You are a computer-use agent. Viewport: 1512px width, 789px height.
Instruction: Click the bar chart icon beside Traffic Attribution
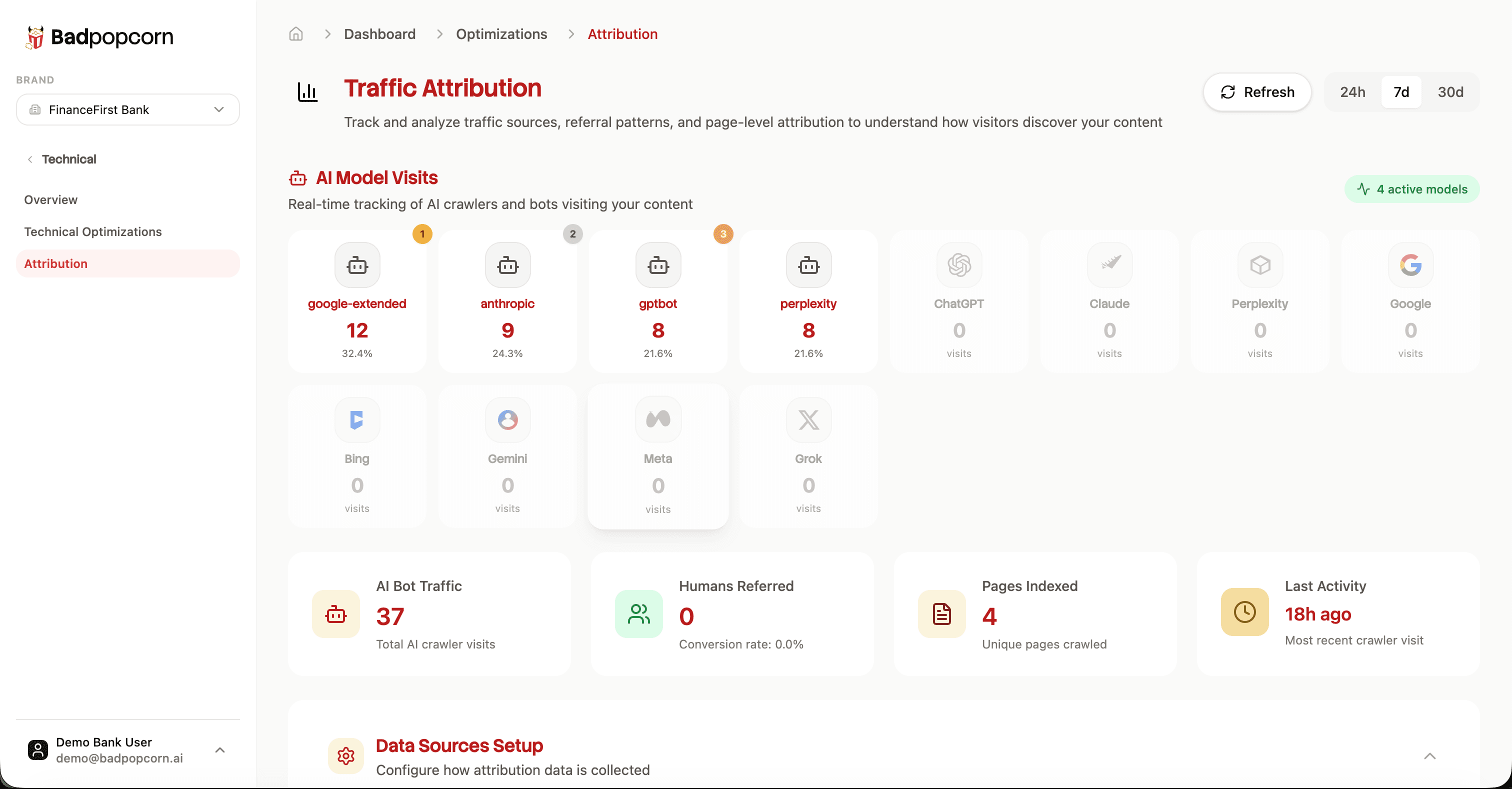tap(307, 92)
